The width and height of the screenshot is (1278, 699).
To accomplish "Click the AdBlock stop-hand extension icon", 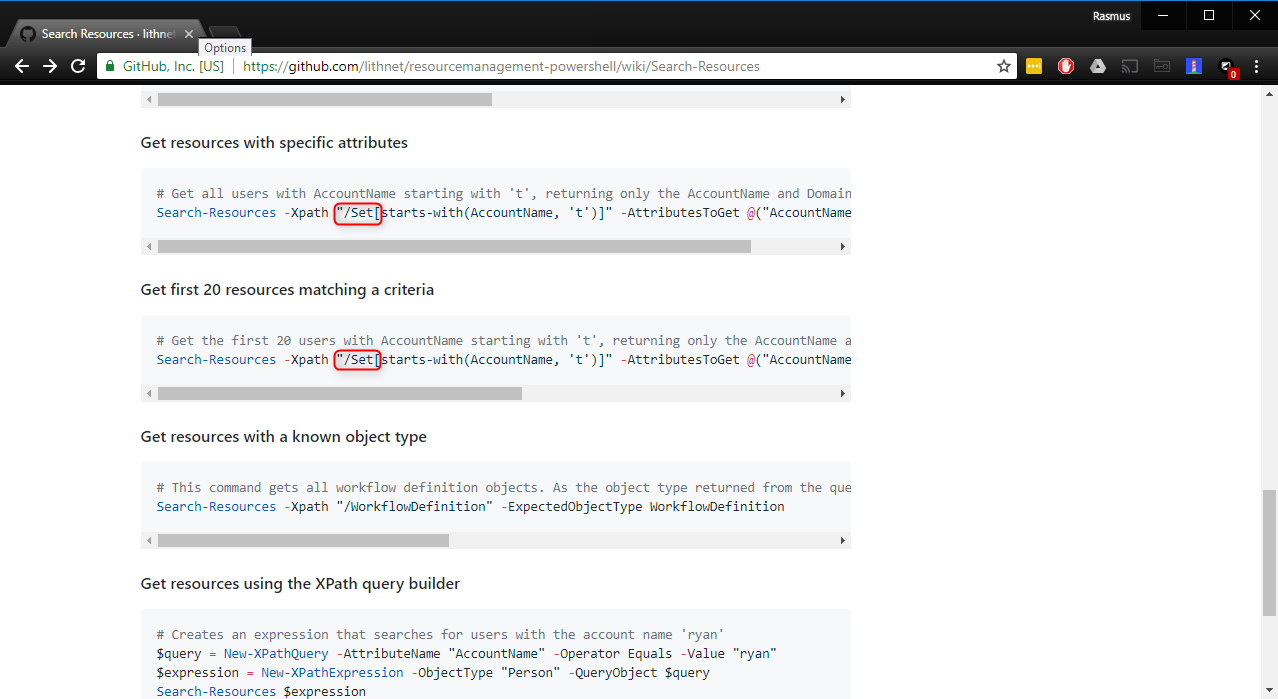I will 1066,65.
